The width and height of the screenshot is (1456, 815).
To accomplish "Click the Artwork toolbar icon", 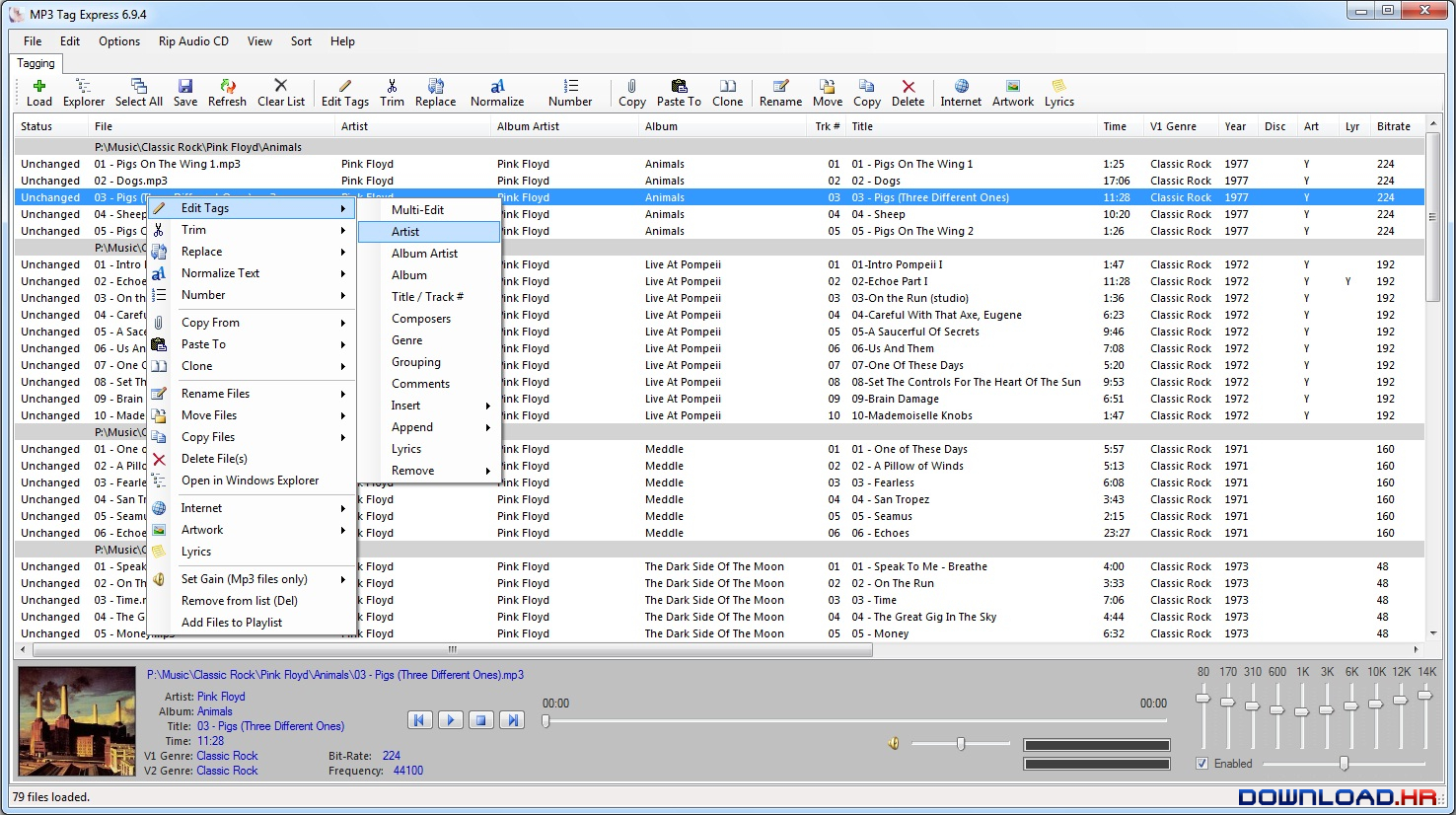I will click(x=1013, y=93).
